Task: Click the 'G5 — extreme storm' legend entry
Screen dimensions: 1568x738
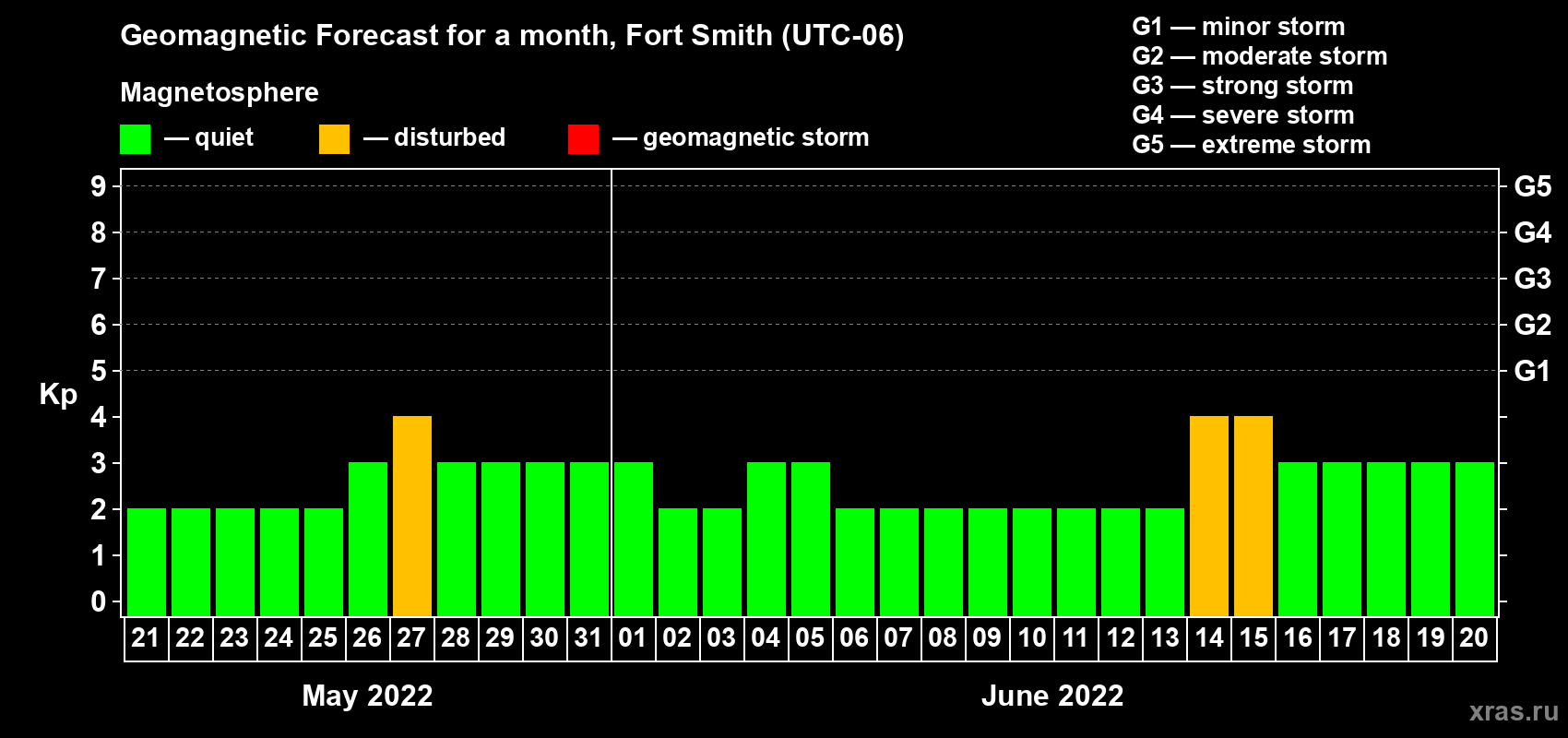Action: tap(1251, 145)
